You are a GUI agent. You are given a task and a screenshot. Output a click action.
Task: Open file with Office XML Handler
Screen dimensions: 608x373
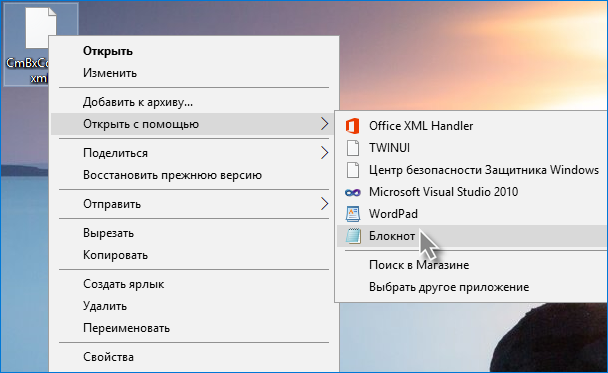[472, 126]
